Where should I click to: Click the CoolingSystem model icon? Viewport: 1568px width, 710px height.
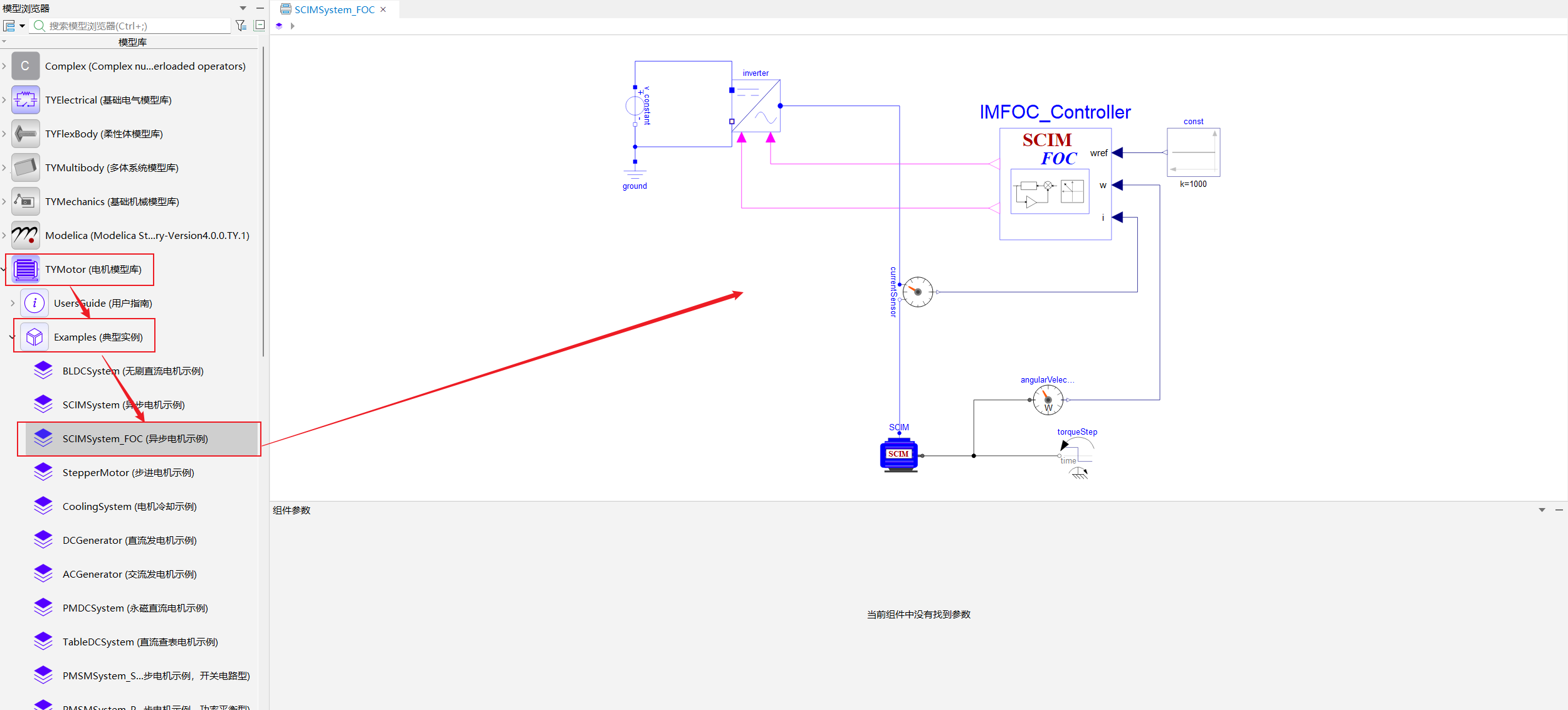coord(43,506)
